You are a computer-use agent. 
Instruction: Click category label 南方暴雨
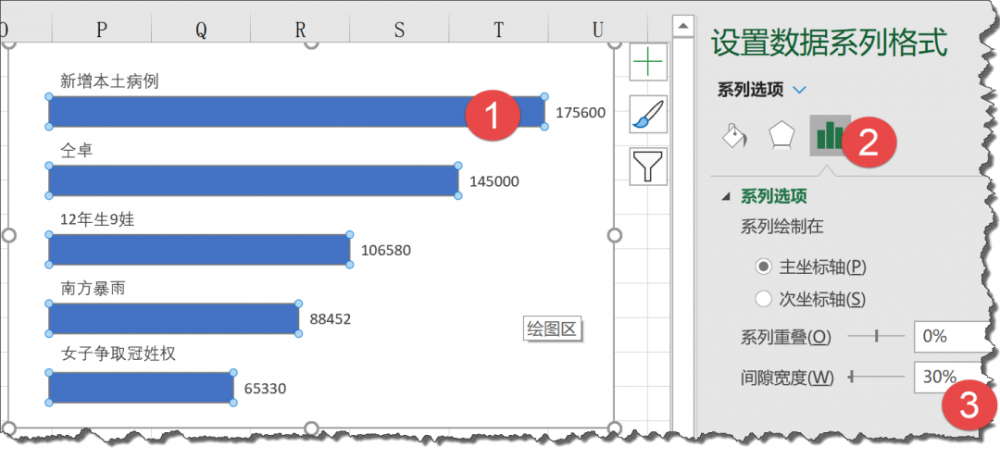(x=93, y=289)
